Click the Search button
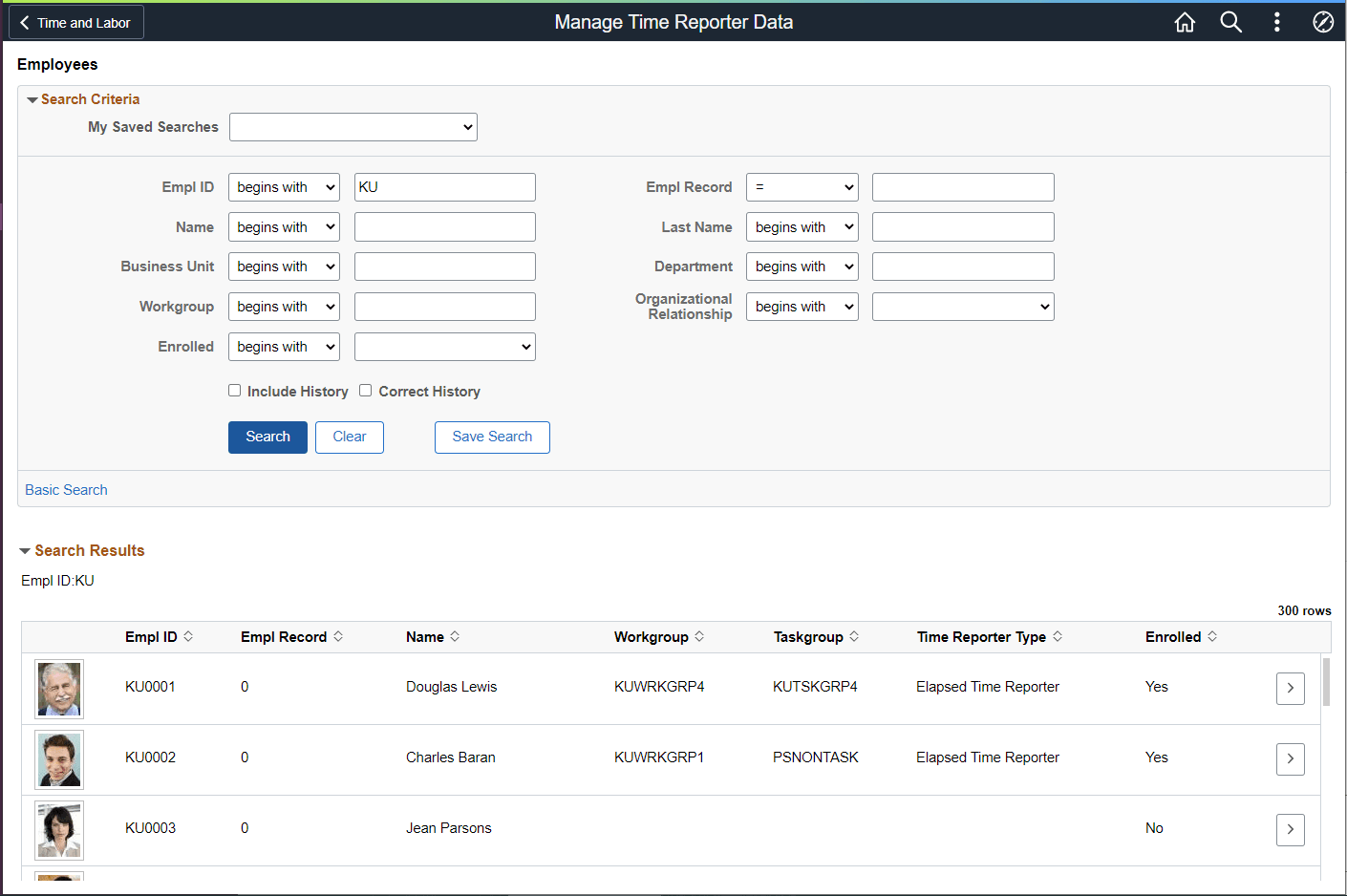1347x896 pixels. (x=267, y=437)
